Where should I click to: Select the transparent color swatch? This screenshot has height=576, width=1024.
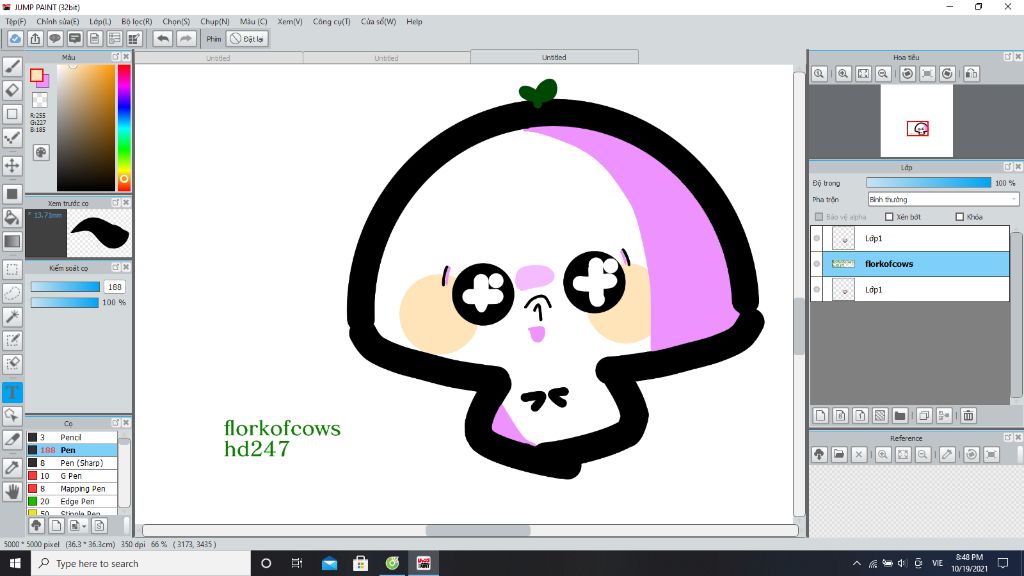click(x=40, y=100)
